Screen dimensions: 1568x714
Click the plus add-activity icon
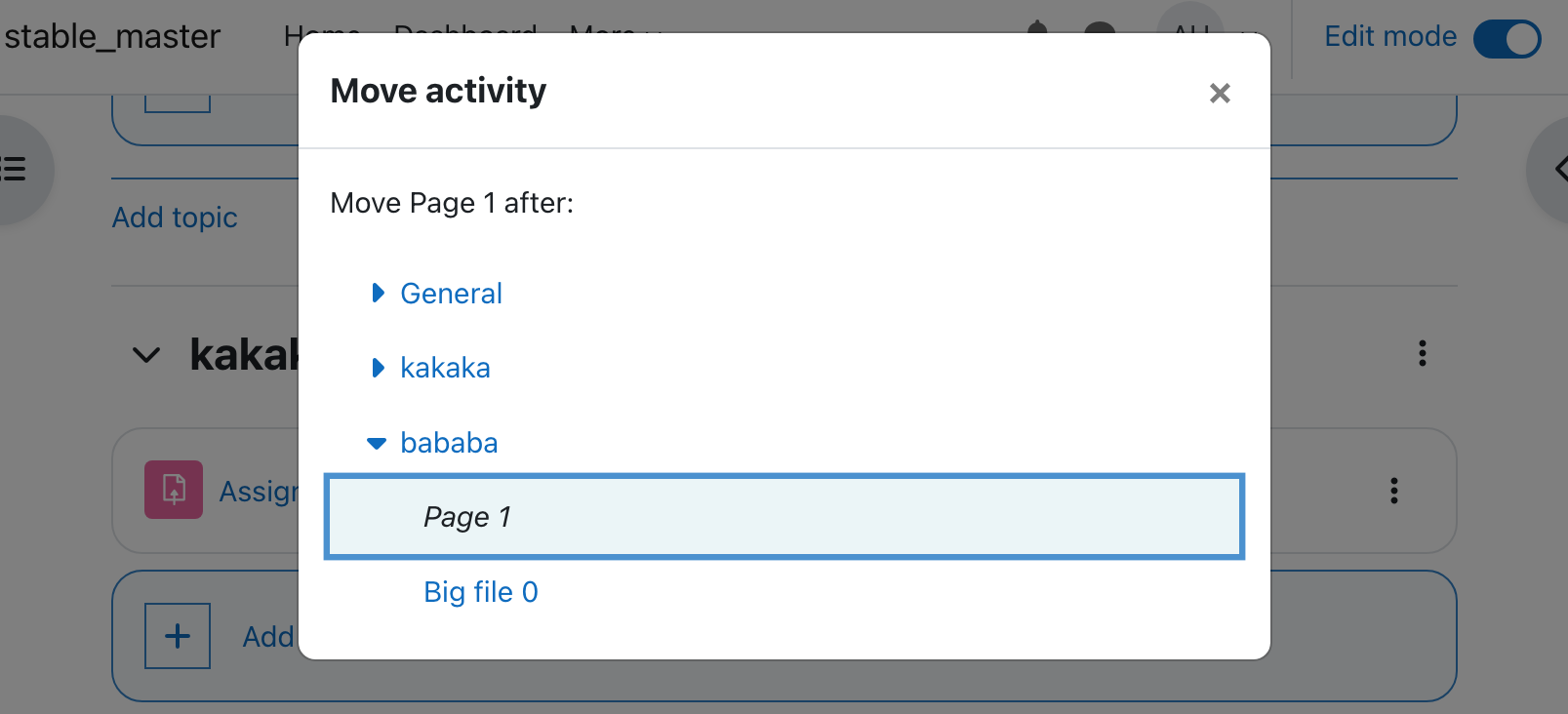coord(178,636)
